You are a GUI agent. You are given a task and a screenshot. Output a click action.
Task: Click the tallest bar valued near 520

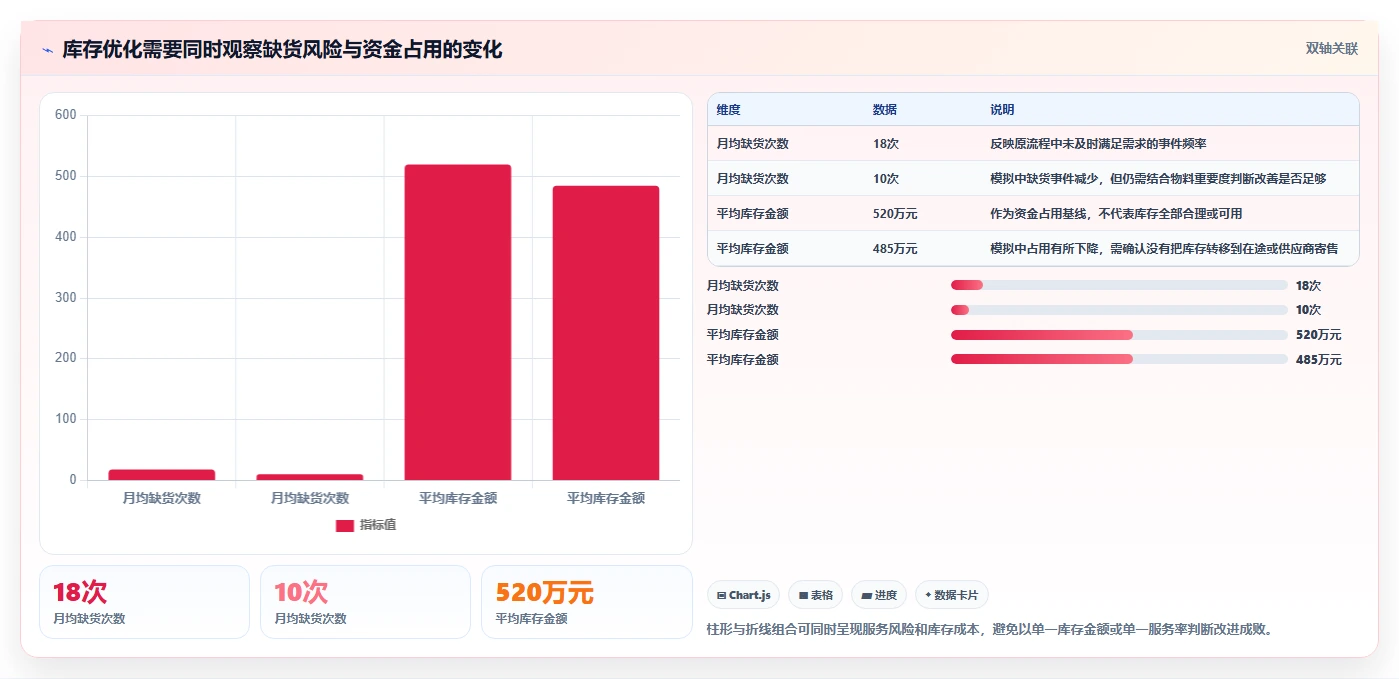[x=458, y=322]
